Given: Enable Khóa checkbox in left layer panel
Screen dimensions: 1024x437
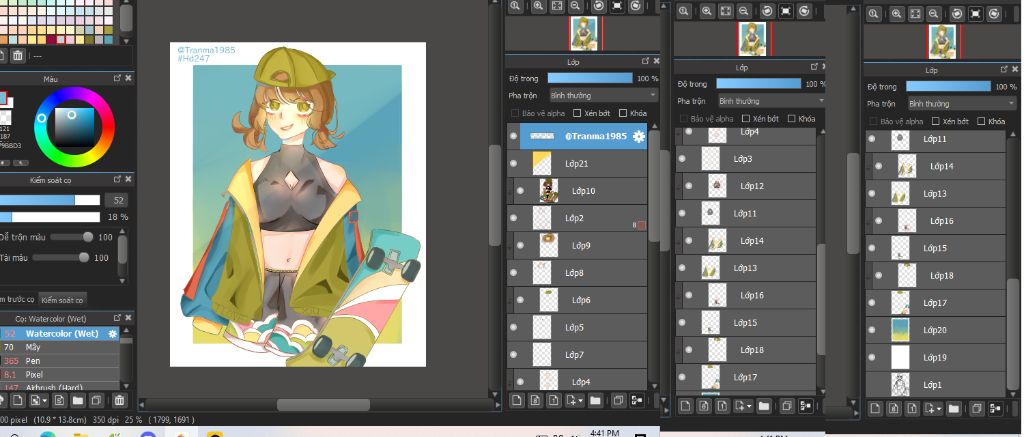Looking at the screenshot, I should (x=622, y=113).
